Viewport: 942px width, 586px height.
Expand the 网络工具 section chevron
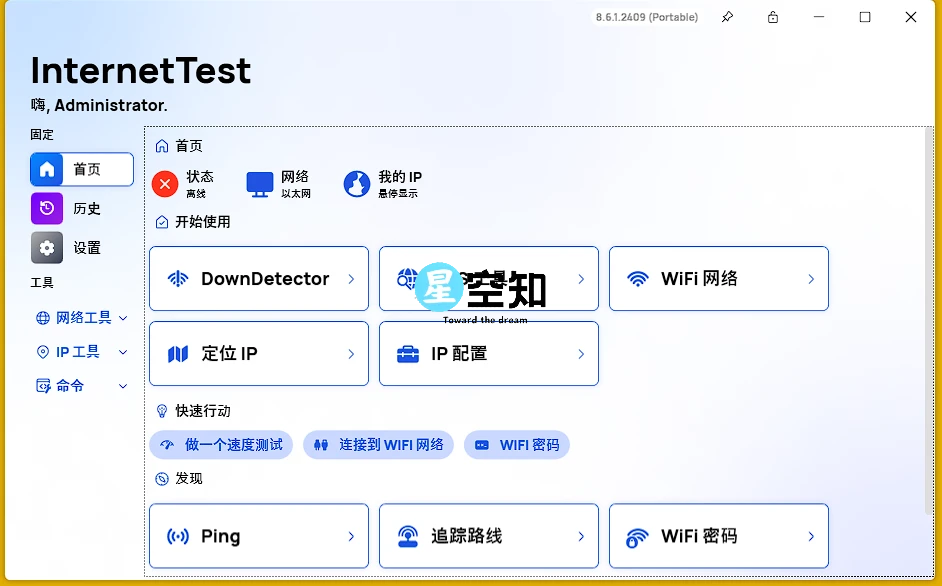[122, 317]
